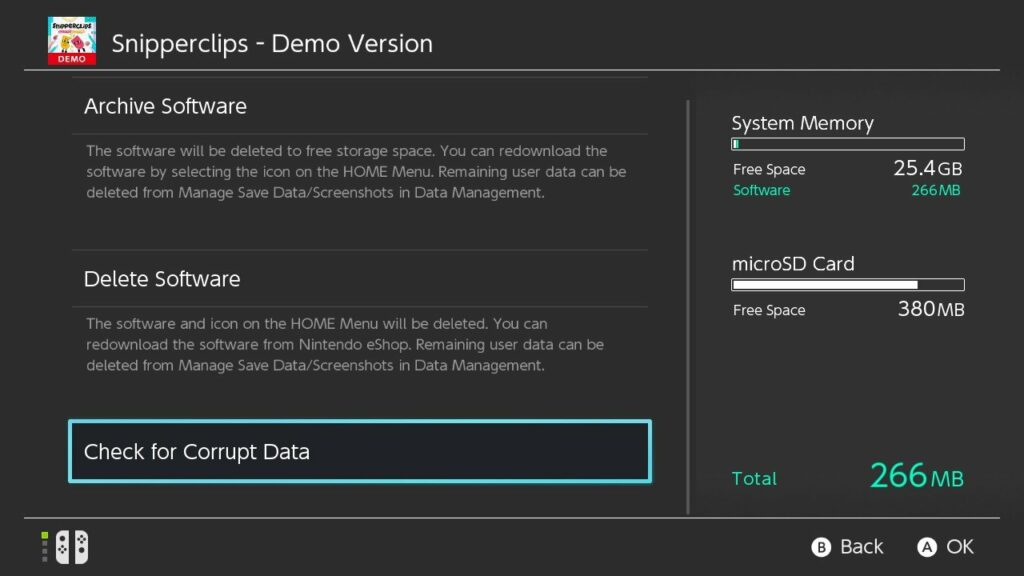Image resolution: width=1024 pixels, height=576 pixels.
Task: Click the large 266 MB total value
Action: tap(916, 475)
